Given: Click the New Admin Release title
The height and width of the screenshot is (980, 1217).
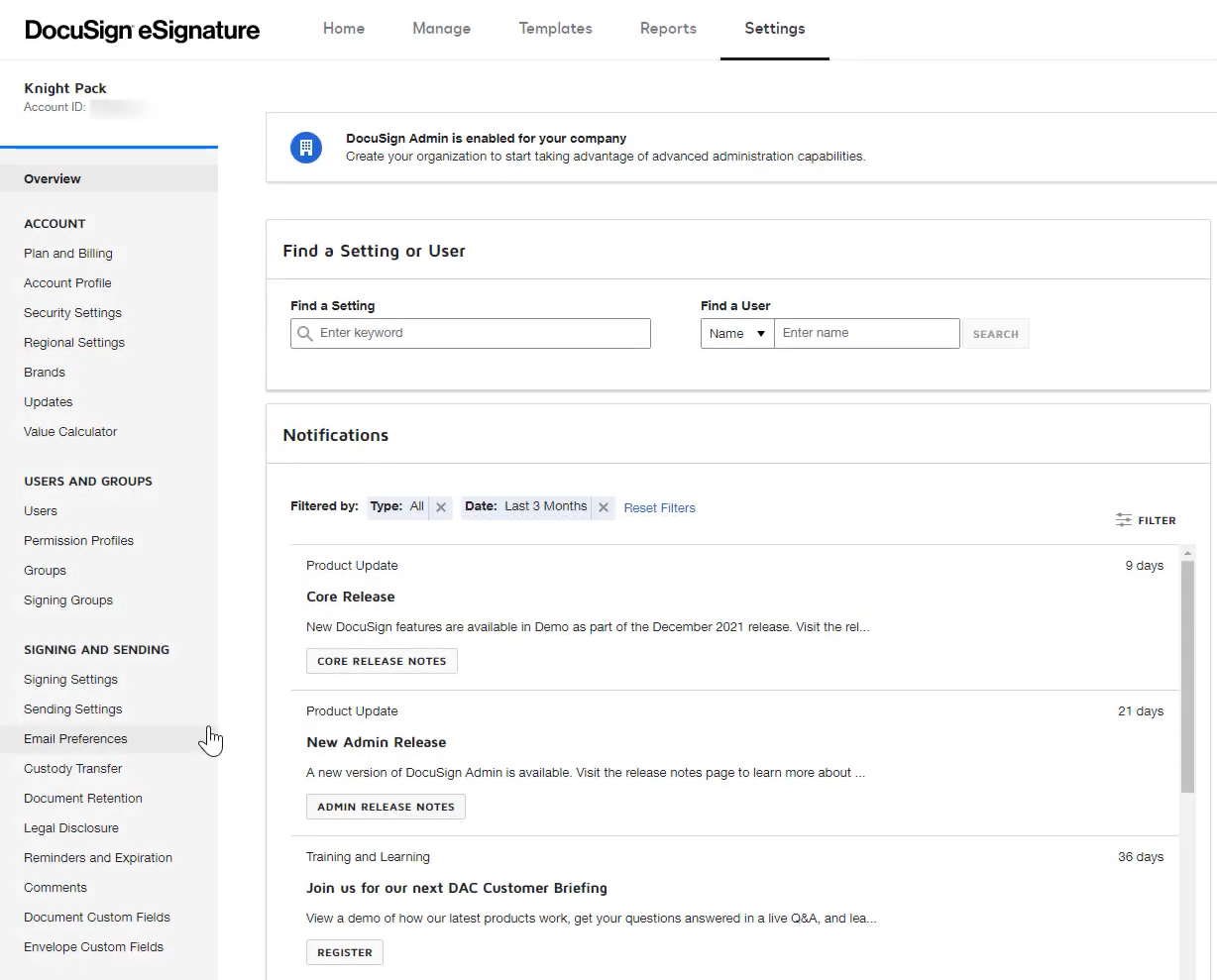Looking at the screenshot, I should (377, 742).
